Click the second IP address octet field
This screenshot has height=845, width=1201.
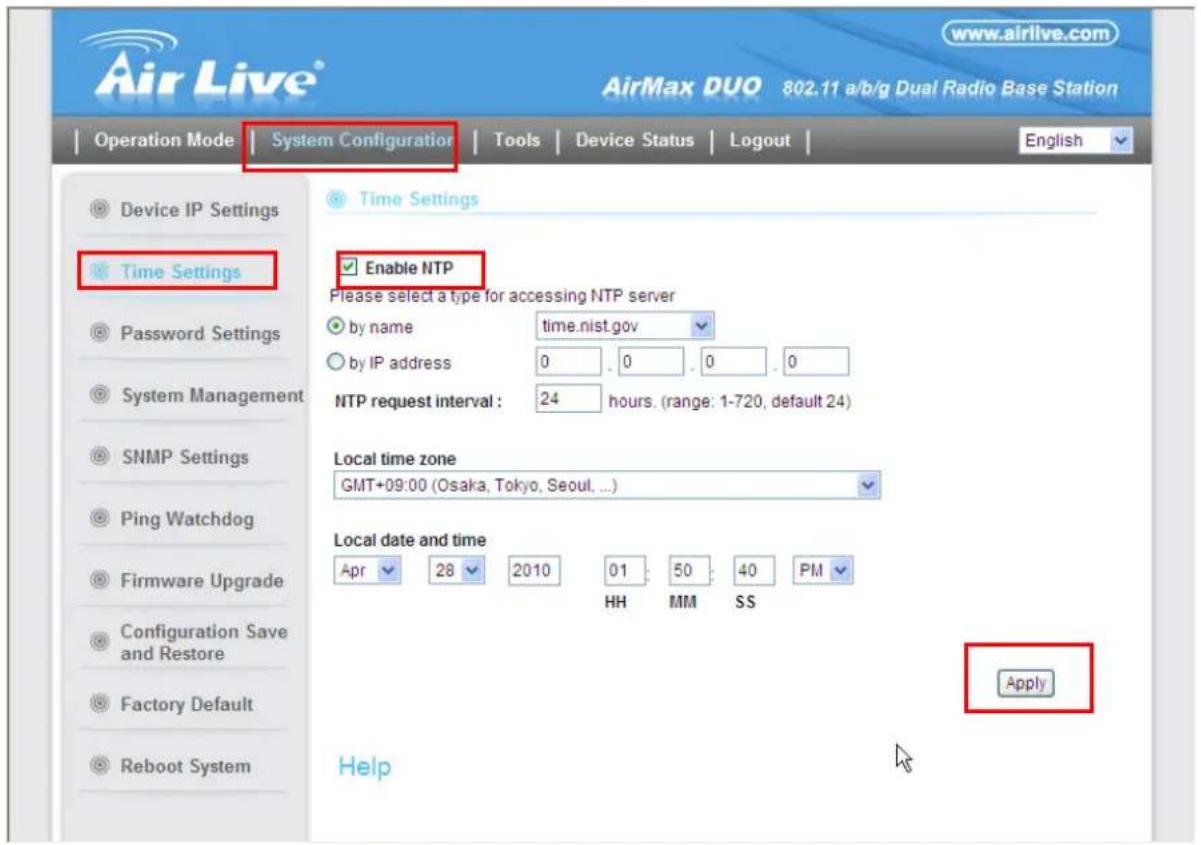point(651,361)
